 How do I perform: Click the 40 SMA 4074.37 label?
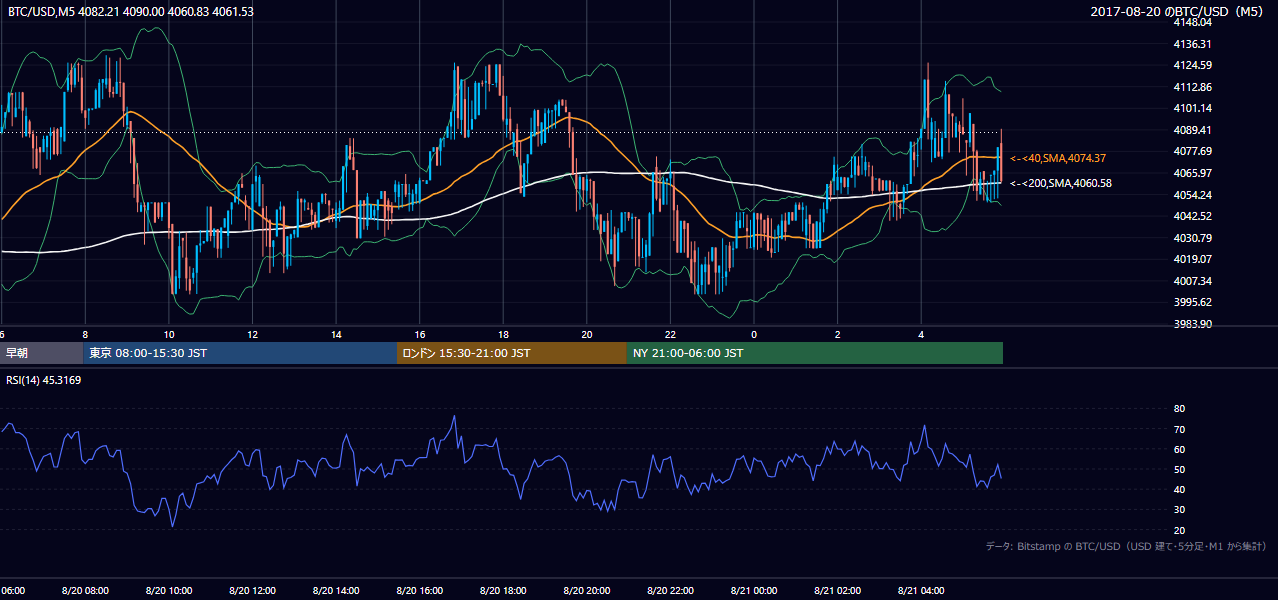pyautogui.click(x=1059, y=158)
